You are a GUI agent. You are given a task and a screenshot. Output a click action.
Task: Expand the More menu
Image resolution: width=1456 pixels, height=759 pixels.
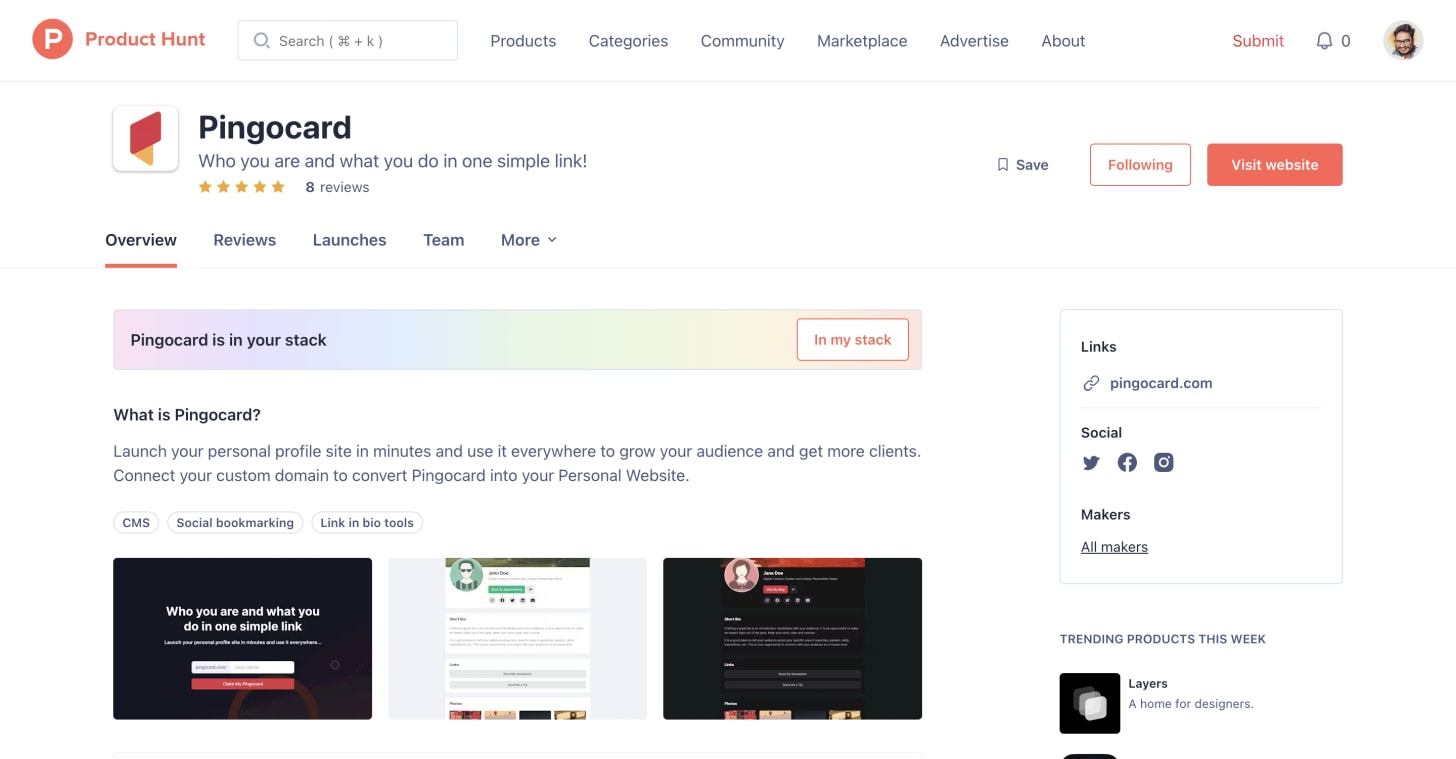coord(528,240)
